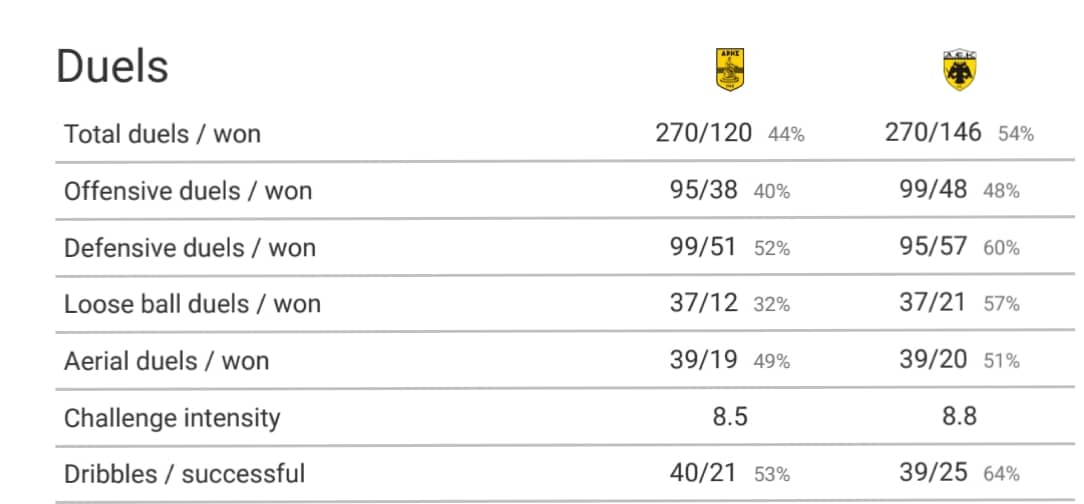
Task: Select the Duels section heading
Action: point(112,67)
